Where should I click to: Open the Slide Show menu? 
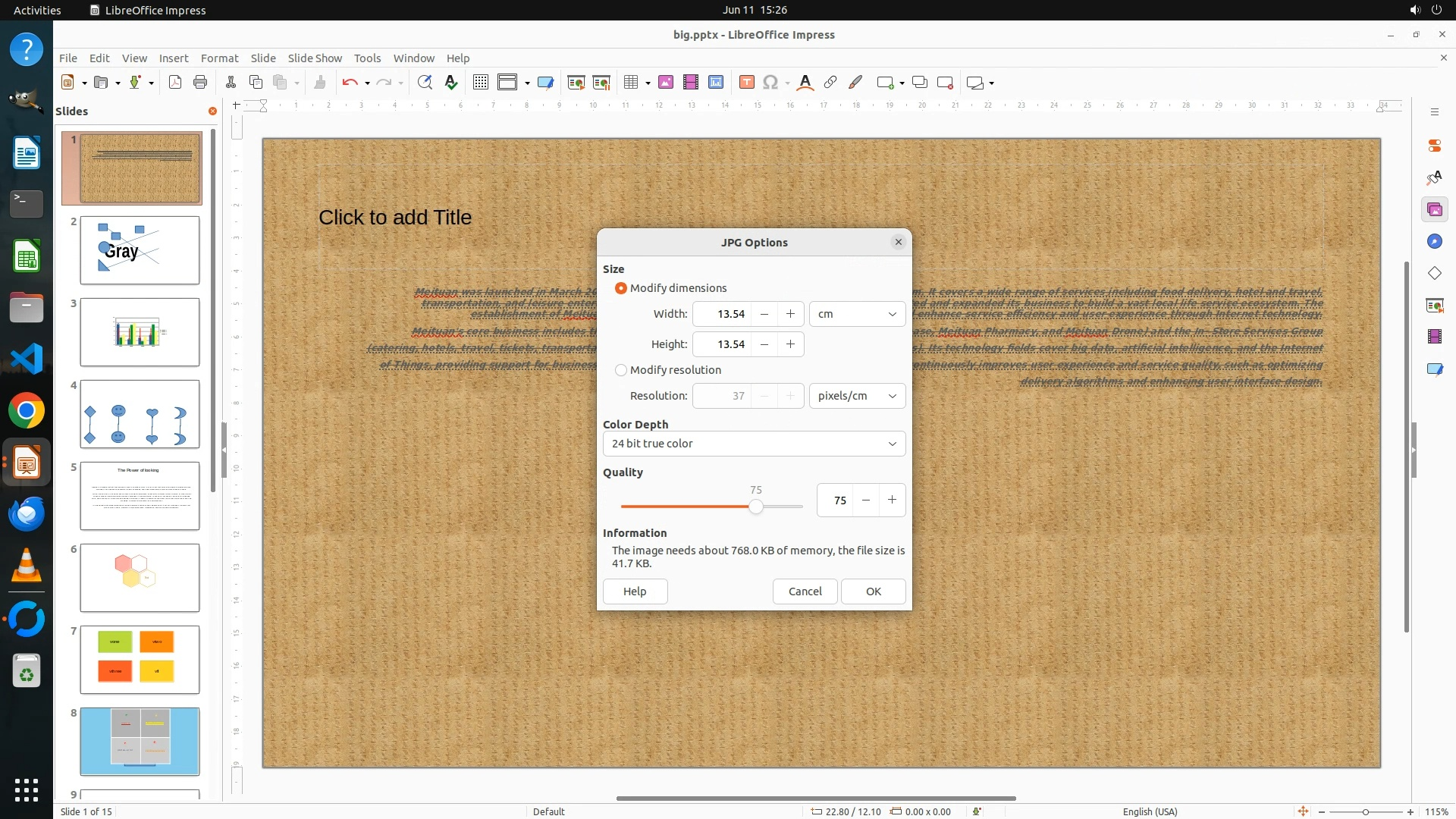[x=315, y=58]
